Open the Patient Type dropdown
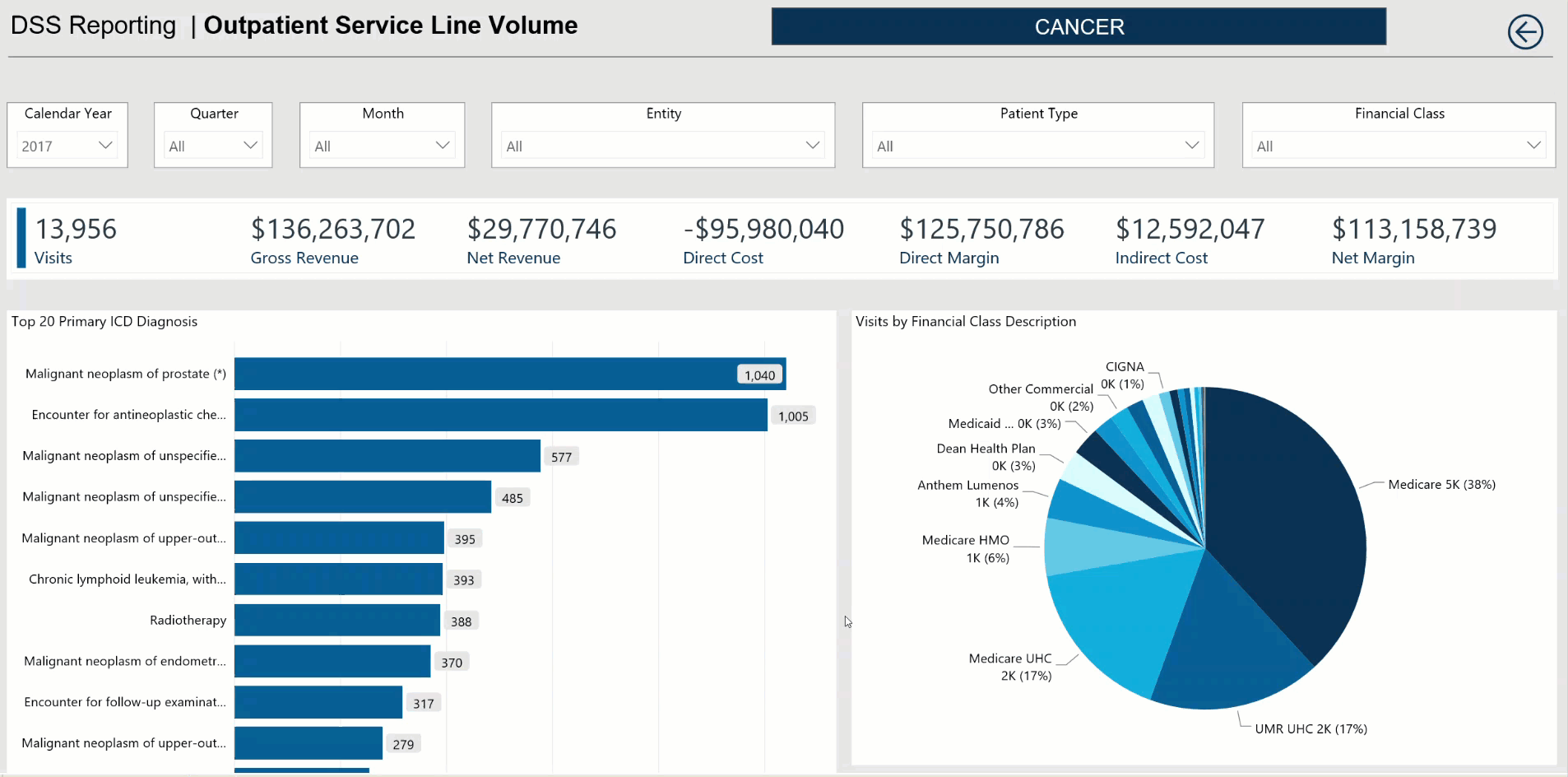 (1037, 146)
